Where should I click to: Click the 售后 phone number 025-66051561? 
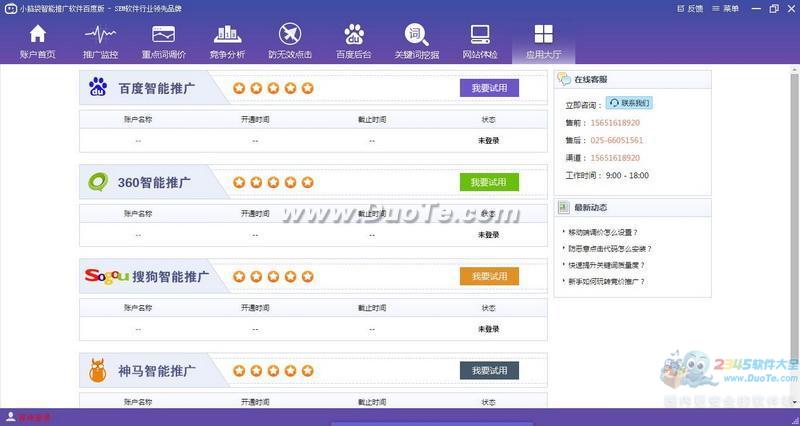coord(616,140)
